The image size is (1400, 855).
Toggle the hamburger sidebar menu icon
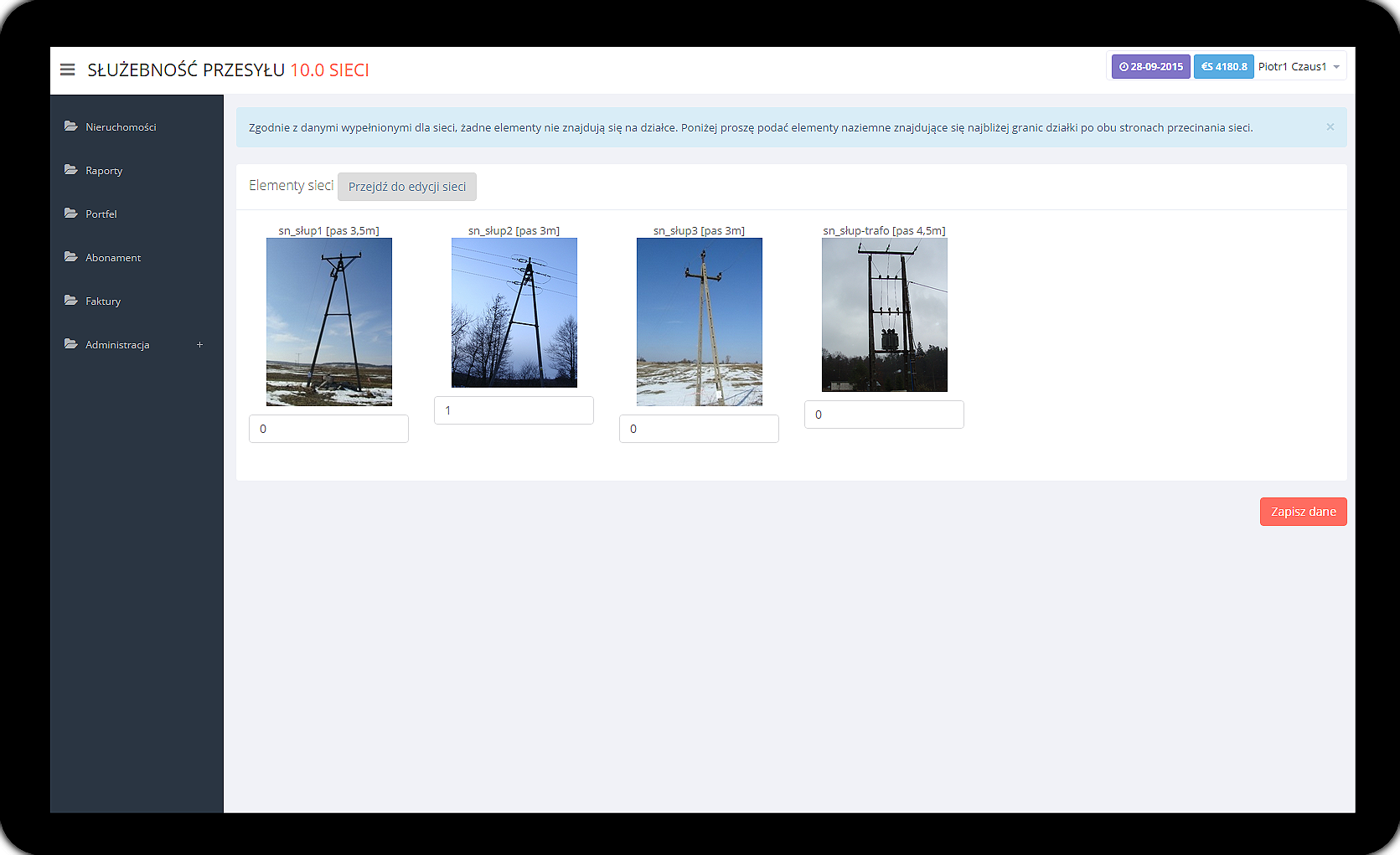point(68,70)
